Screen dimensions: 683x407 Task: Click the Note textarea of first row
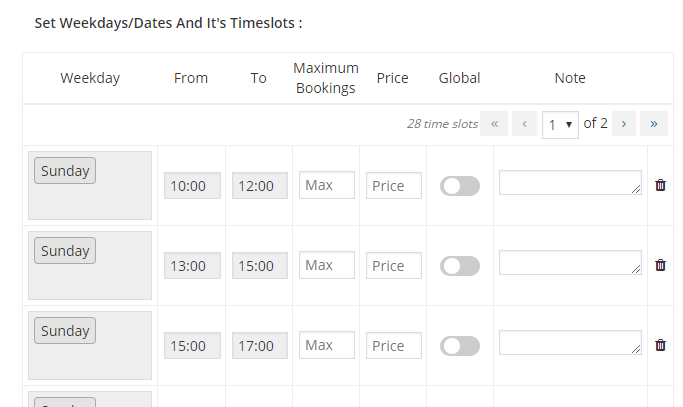(x=570, y=183)
